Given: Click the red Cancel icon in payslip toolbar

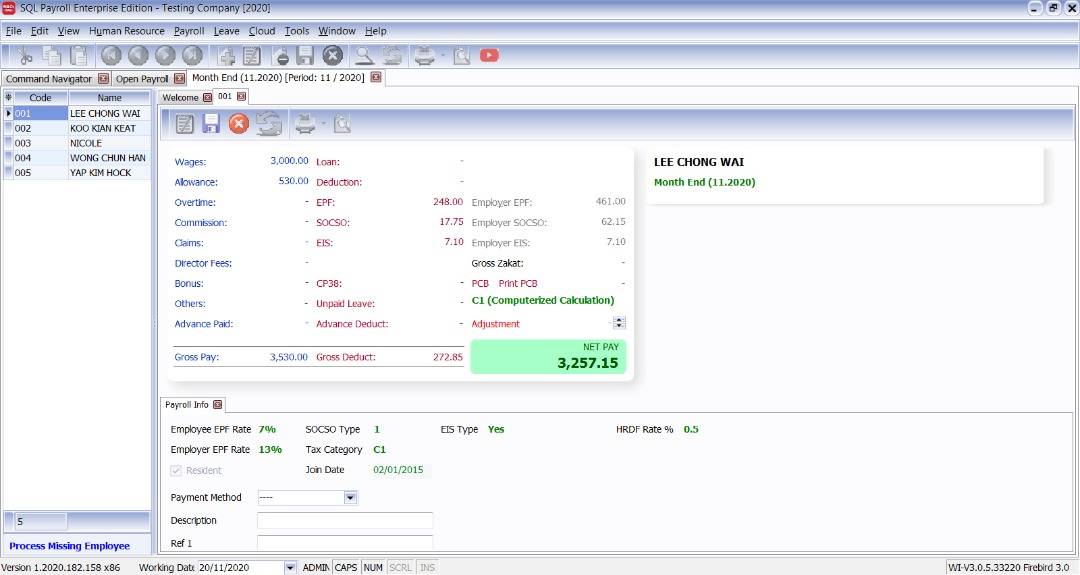Looking at the screenshot, I should [238, 123].
